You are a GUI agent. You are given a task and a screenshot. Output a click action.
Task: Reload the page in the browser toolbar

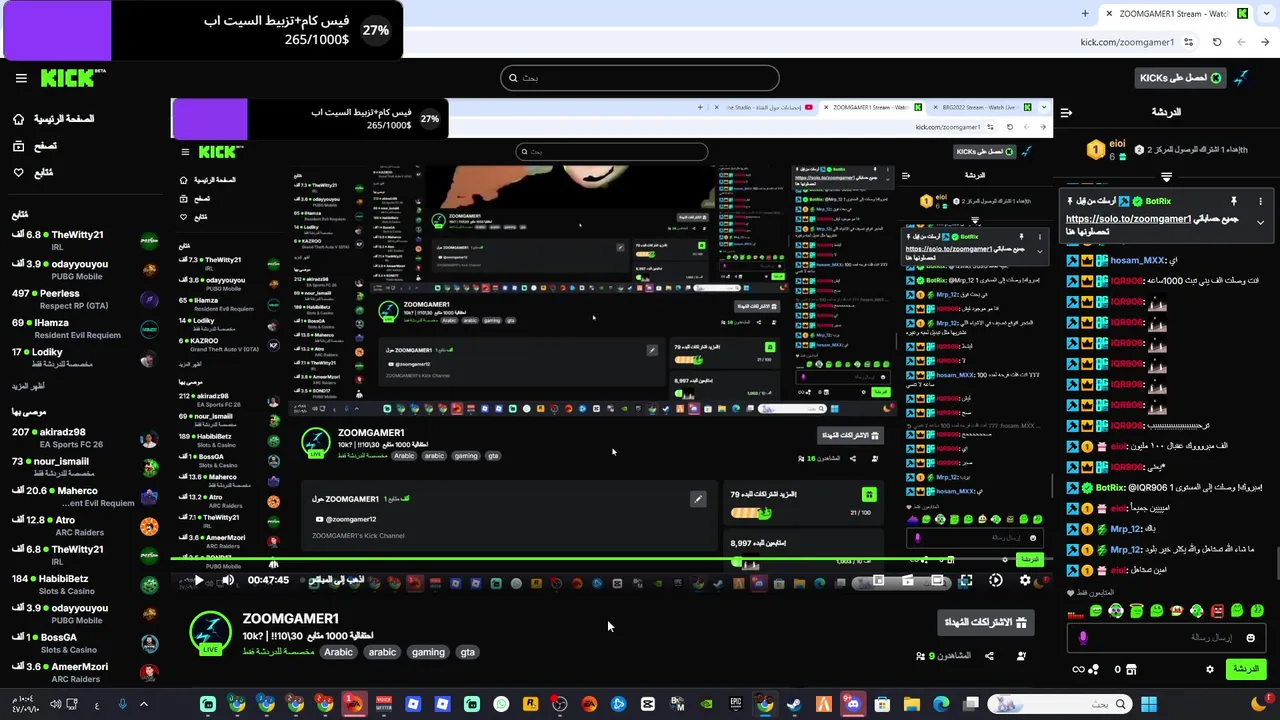1217,42
